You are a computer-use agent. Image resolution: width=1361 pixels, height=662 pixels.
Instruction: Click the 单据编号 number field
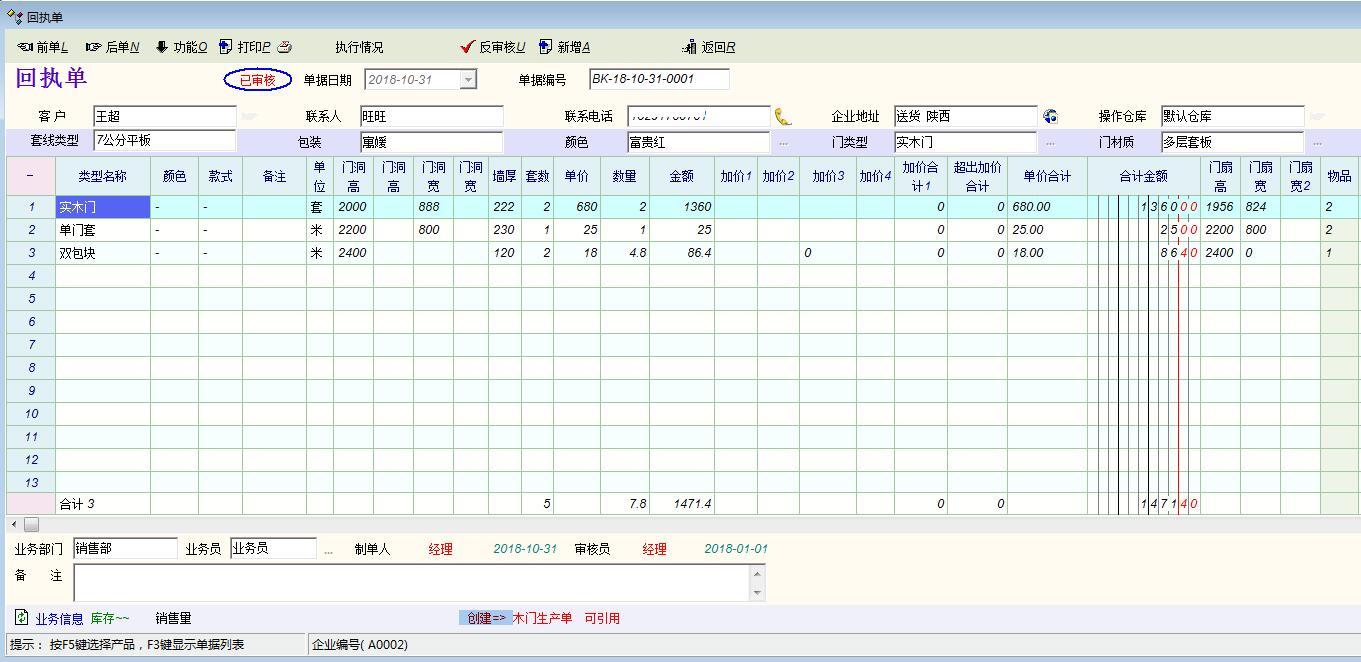pyautogui.click(x=659, y=79)
